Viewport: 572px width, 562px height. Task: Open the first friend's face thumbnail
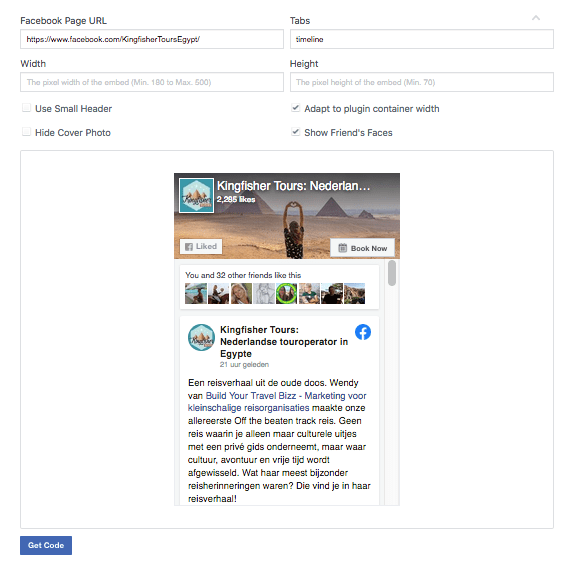(196, 294)
